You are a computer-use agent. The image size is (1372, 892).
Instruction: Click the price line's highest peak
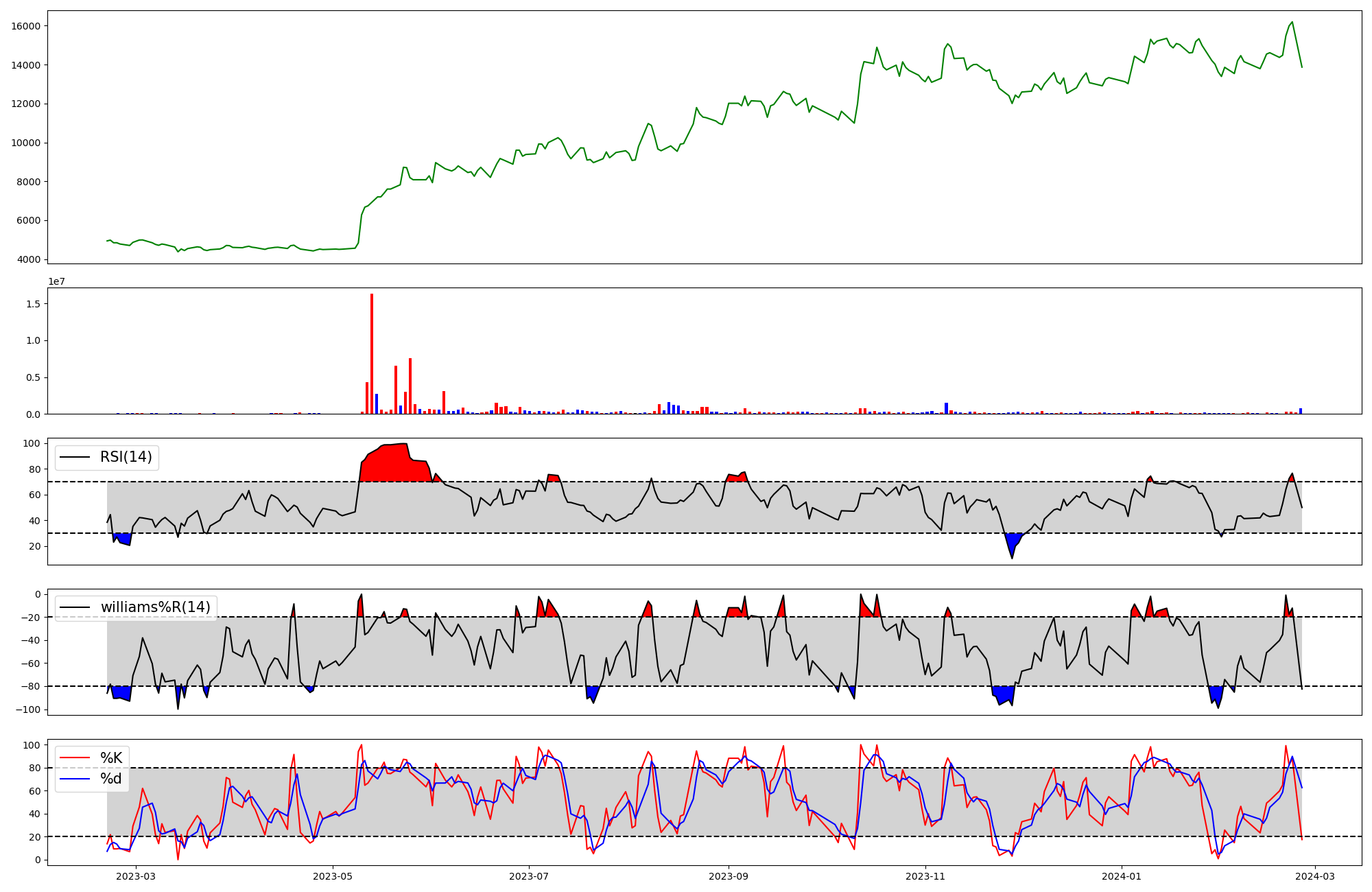pos(1292,22)
